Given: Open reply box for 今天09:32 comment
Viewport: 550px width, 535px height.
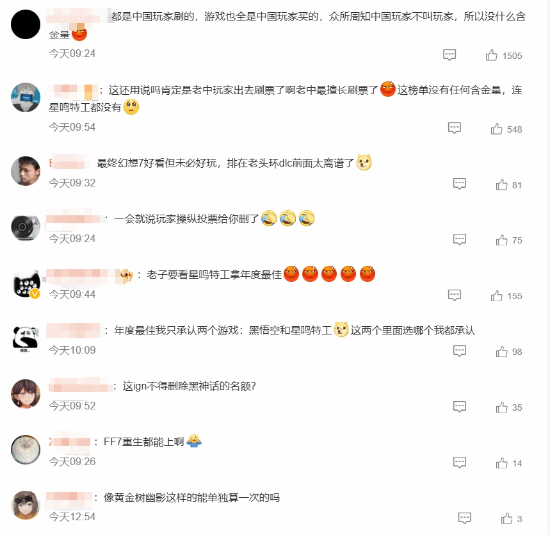Looking at the screenshot, I should 459,183.
